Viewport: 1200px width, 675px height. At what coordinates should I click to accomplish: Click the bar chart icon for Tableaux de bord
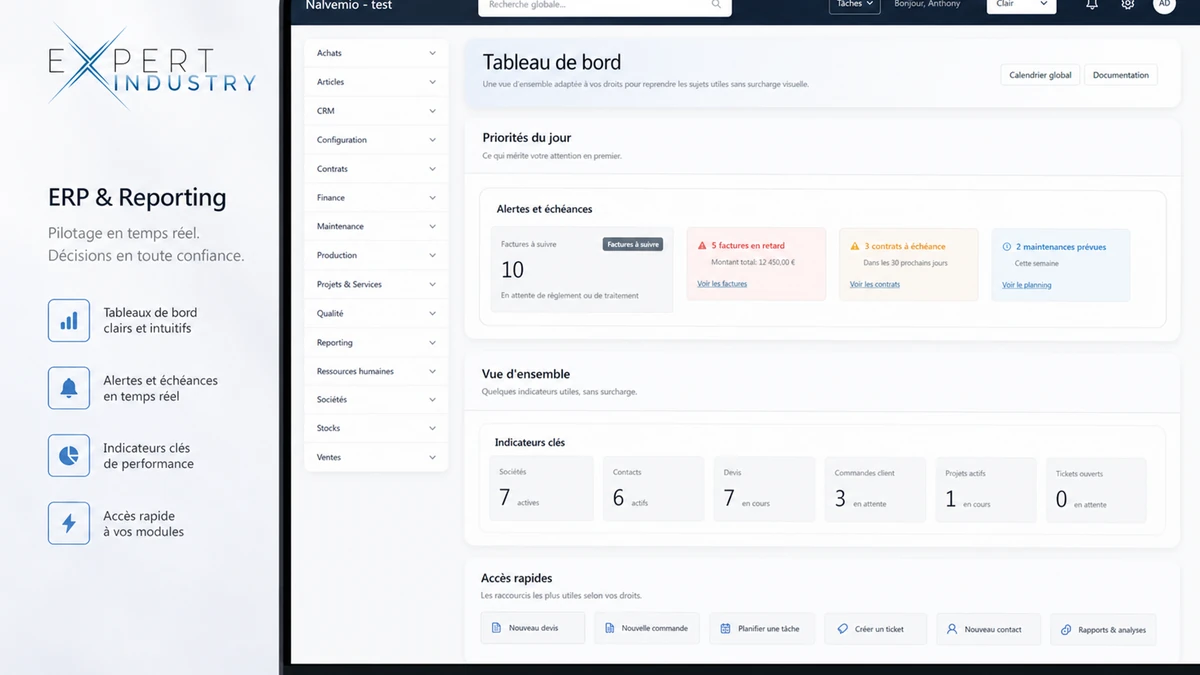(x=69, y=320)
